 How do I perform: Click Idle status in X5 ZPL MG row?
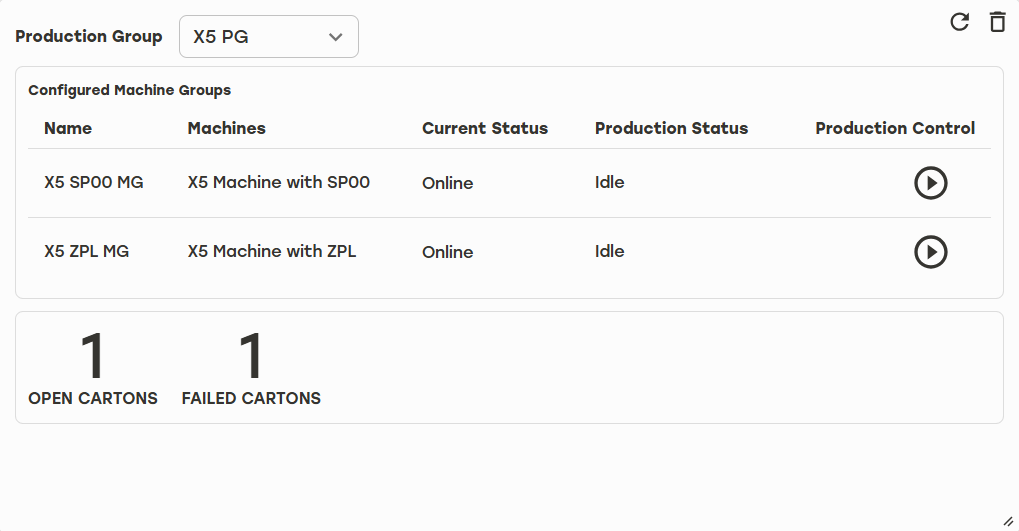click(610, 252)
